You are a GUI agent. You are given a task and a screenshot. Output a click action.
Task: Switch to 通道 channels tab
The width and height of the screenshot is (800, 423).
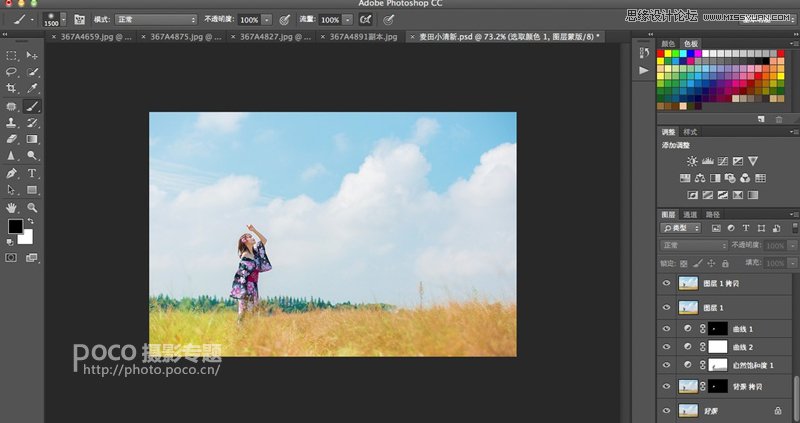[x=690, y=214]
